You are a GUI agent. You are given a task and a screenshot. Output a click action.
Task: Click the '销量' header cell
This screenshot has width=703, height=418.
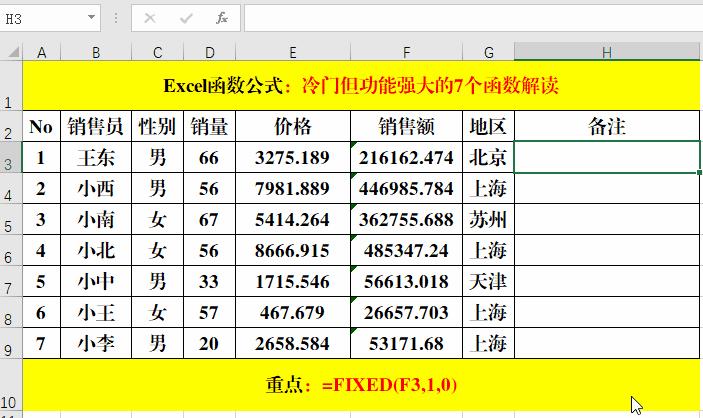click(x=209, y=126)
